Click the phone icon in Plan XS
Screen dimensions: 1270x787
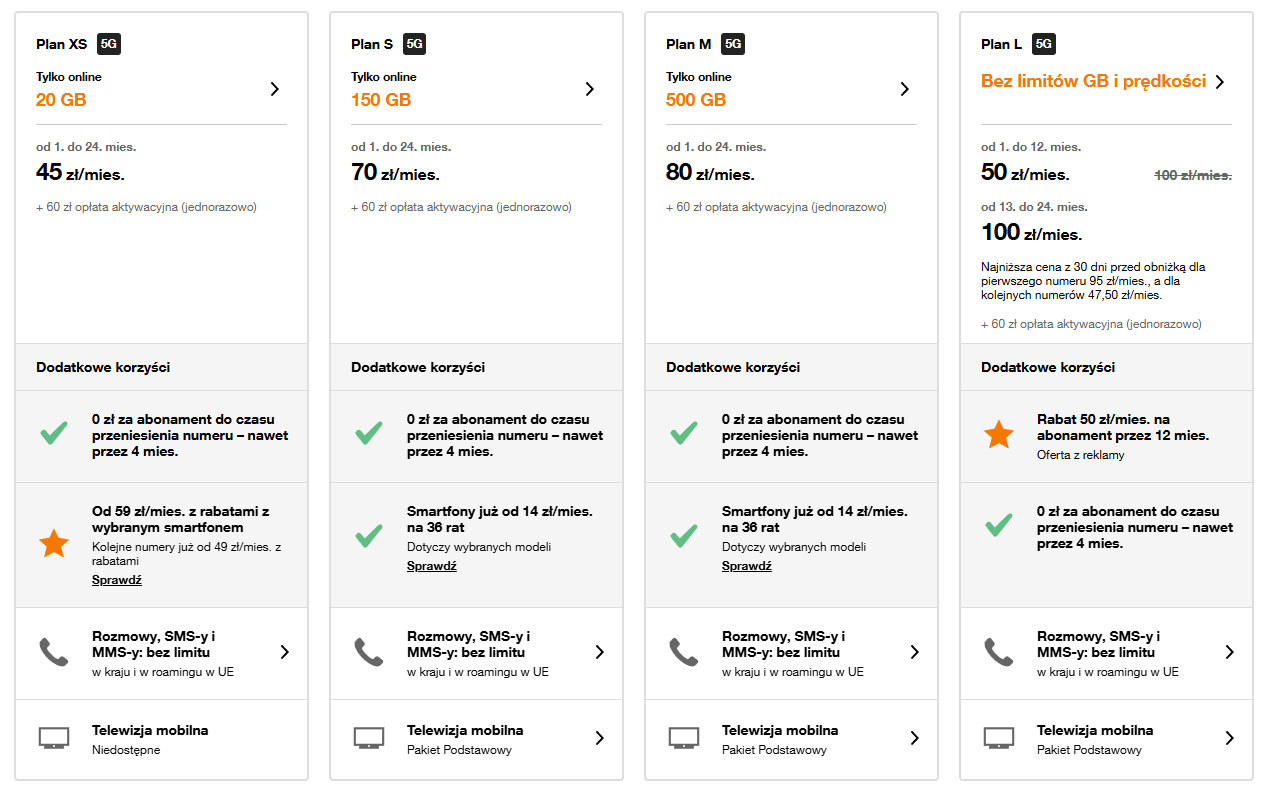(x=54, y=652)
